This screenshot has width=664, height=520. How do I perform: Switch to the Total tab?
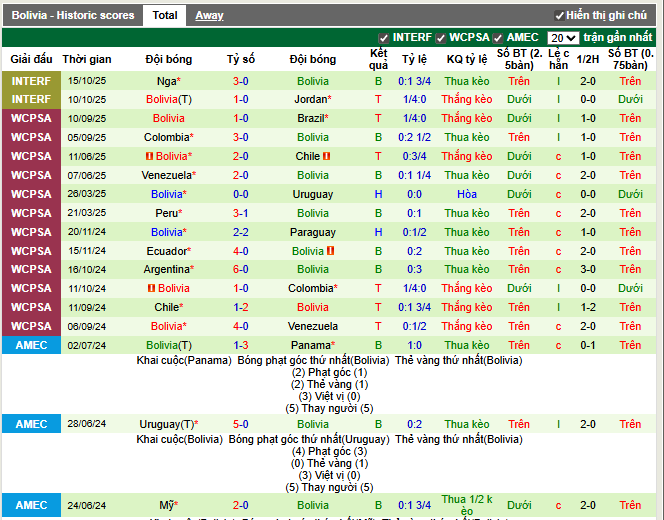(x=165, y=15)
